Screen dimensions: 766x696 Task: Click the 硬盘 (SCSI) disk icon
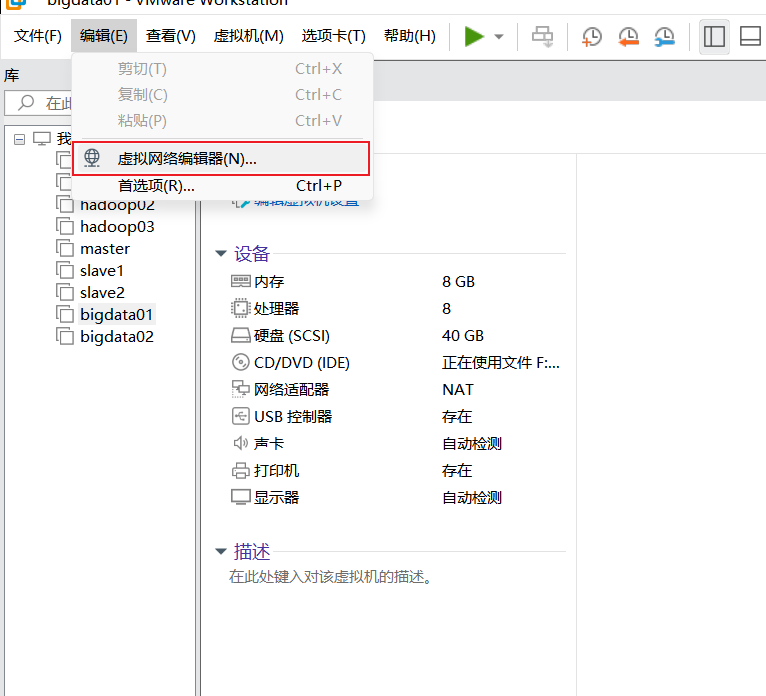(240, 336)
